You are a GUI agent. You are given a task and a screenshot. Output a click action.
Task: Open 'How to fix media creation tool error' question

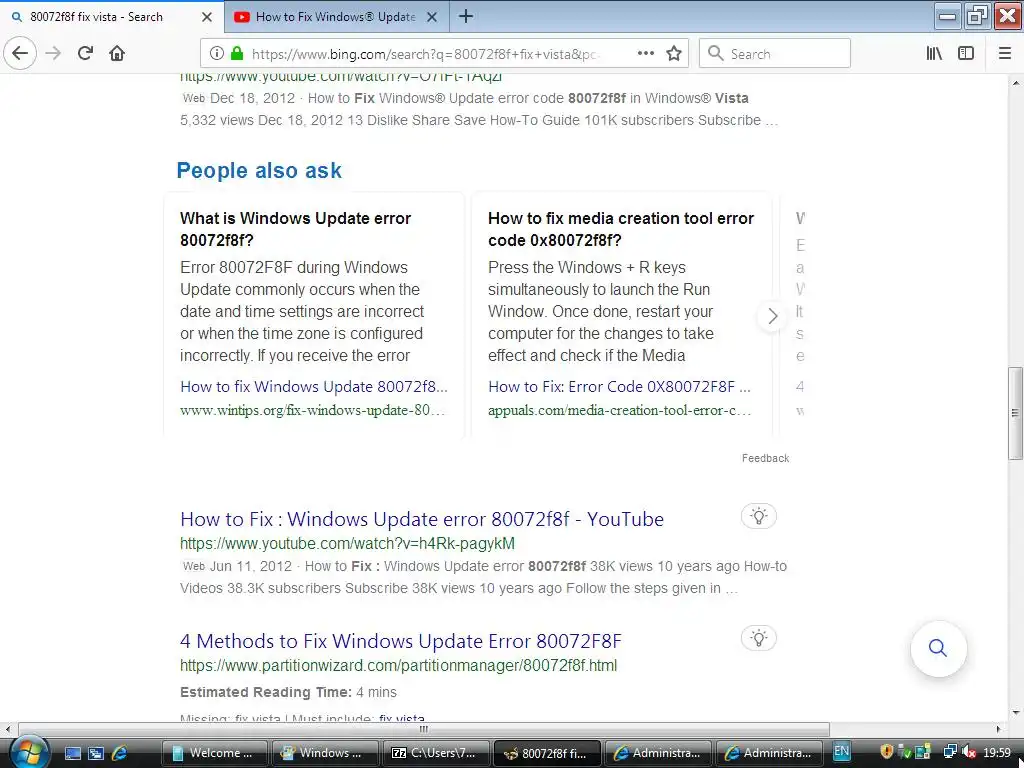620,229
